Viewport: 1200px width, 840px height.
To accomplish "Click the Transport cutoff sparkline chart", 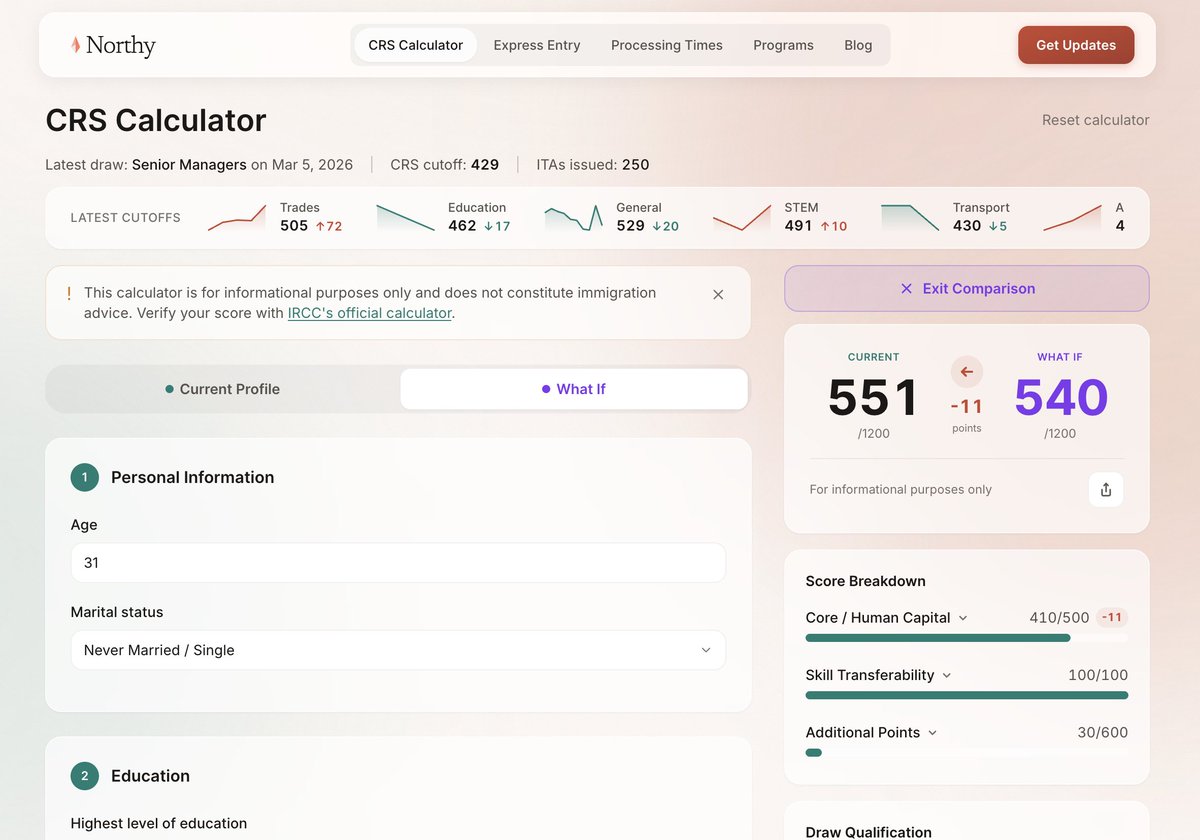I will tap(910, 218).
